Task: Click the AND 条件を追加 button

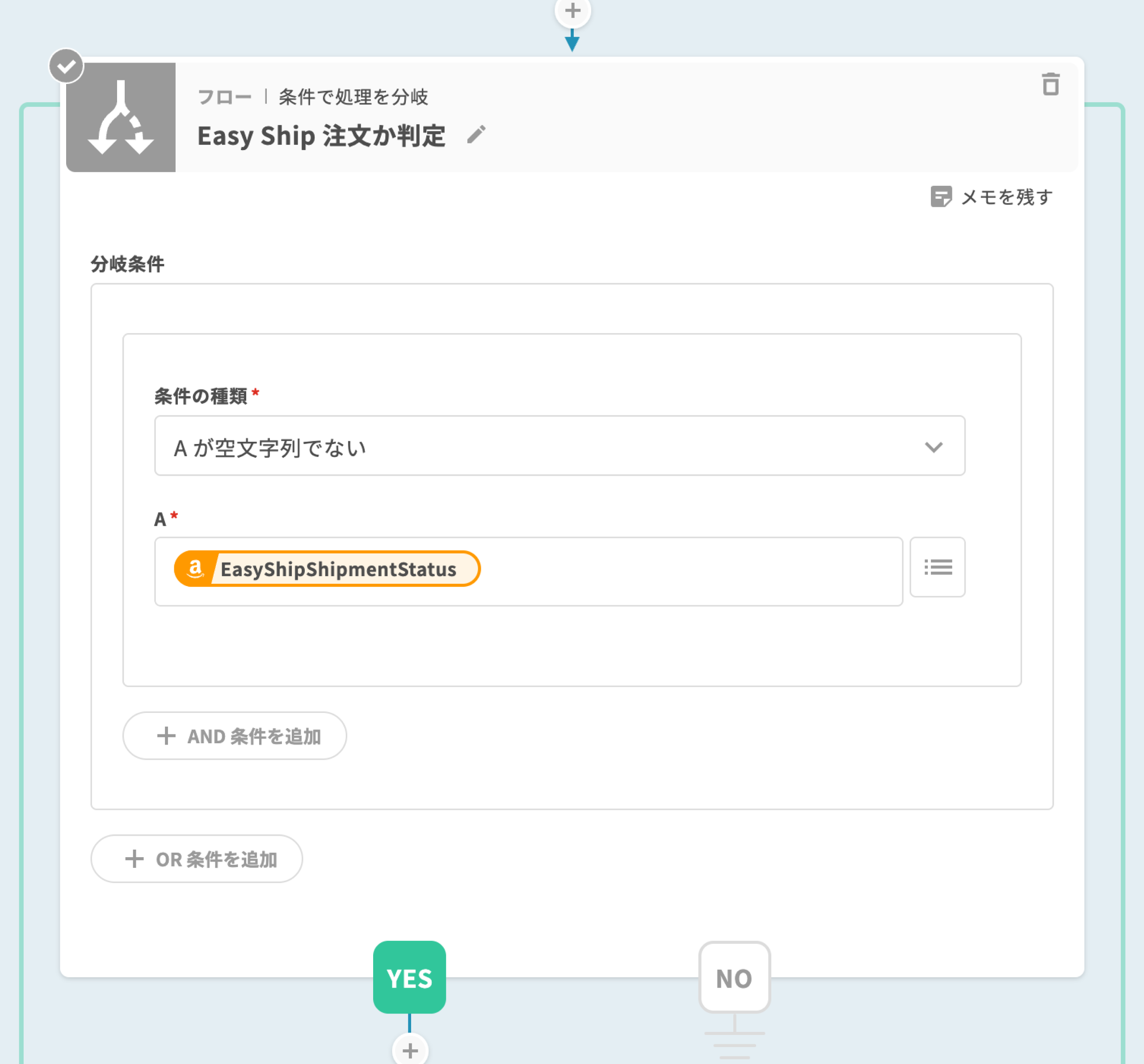Action: 235,736
